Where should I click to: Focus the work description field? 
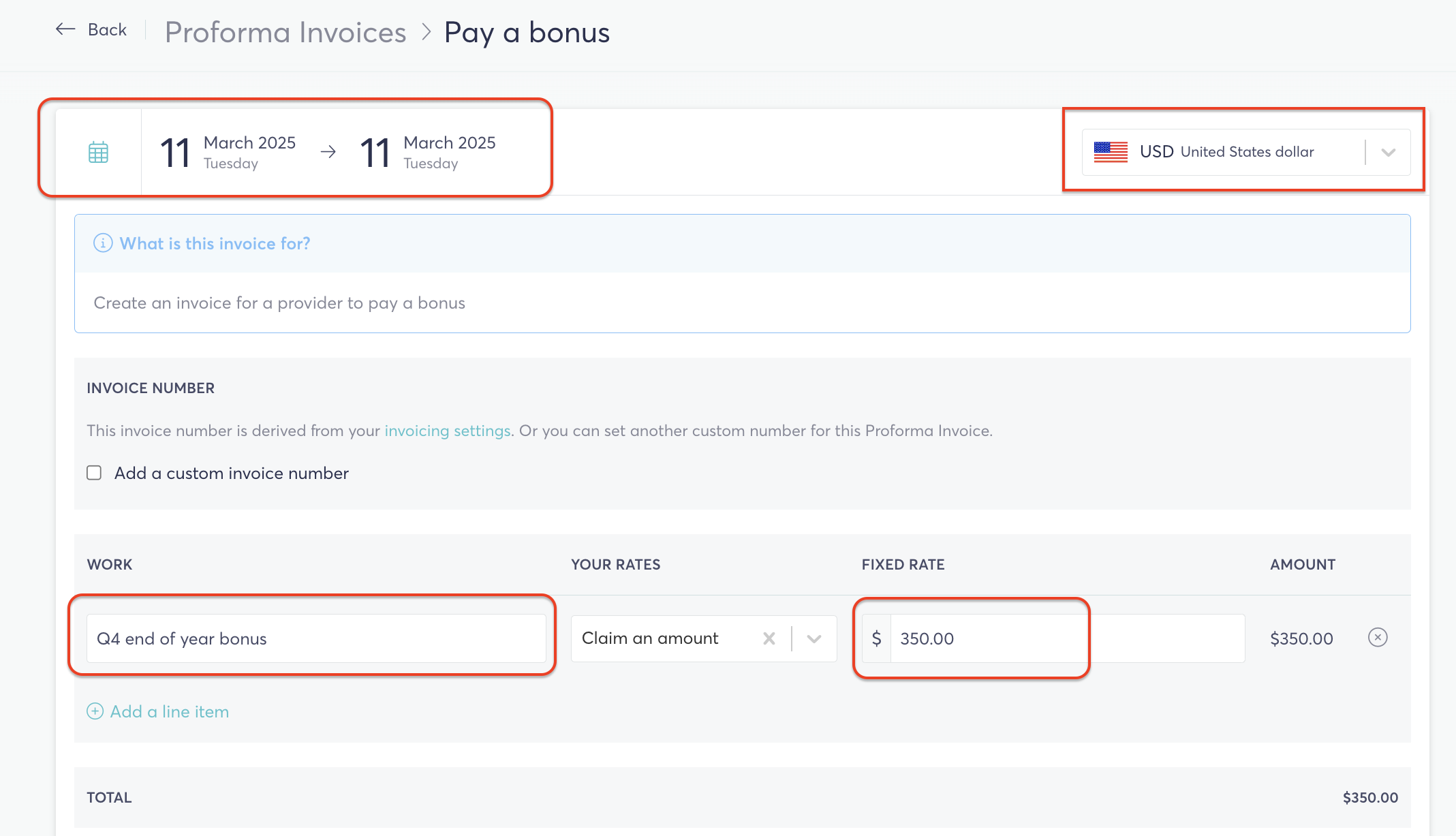(316, 638)
